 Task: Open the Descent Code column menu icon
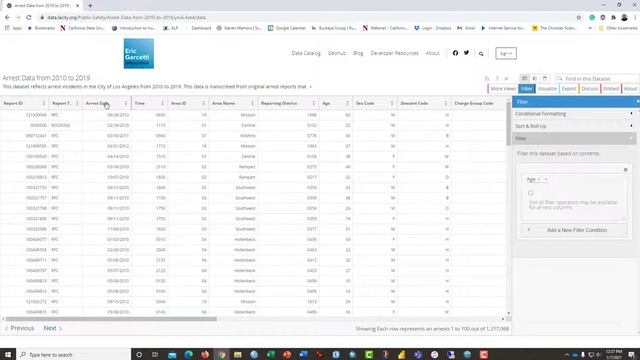(445, 103)
